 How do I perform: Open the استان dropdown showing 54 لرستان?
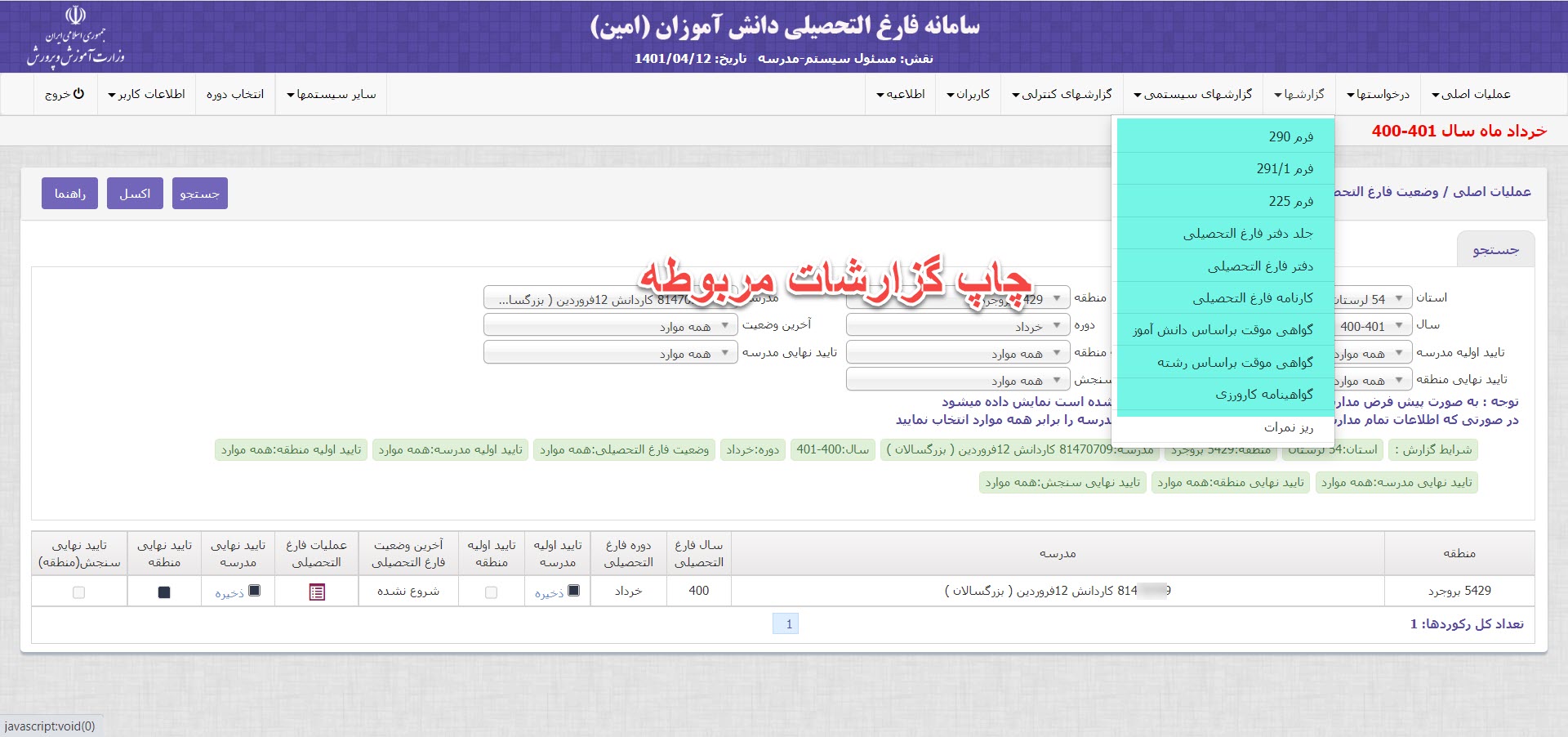(1372, 299)
